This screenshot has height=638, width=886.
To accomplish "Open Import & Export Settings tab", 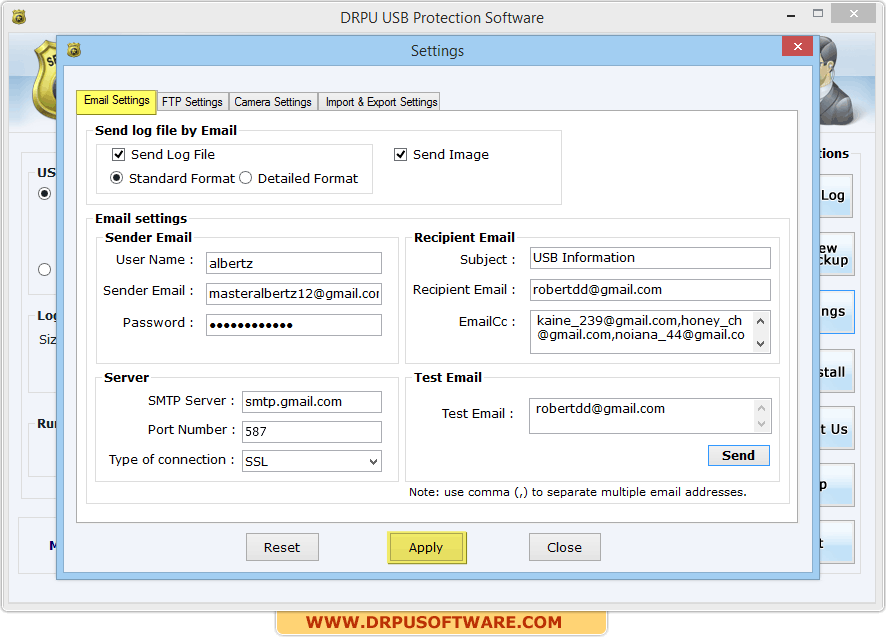I will [x=381, y=102].
